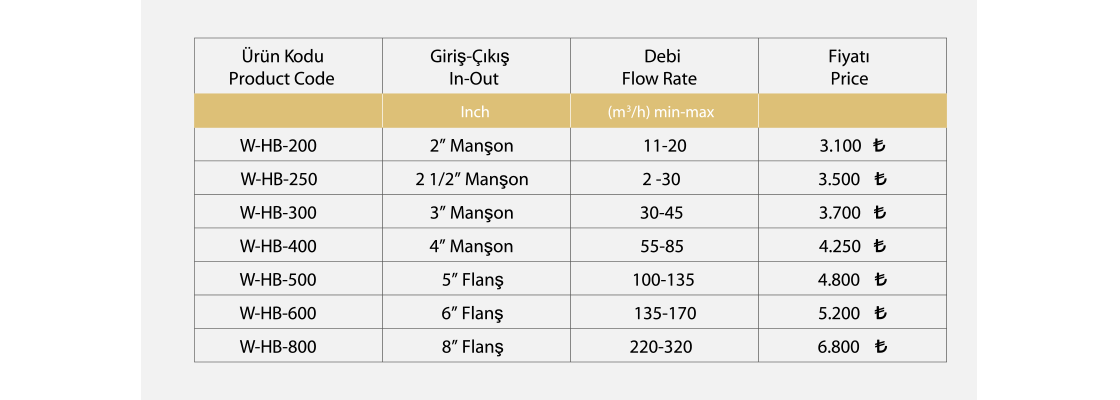The width and height of the screenshot is (1120, 400).
Task: Click the lira symbol next to 4.800
Action: pos(880,280)
